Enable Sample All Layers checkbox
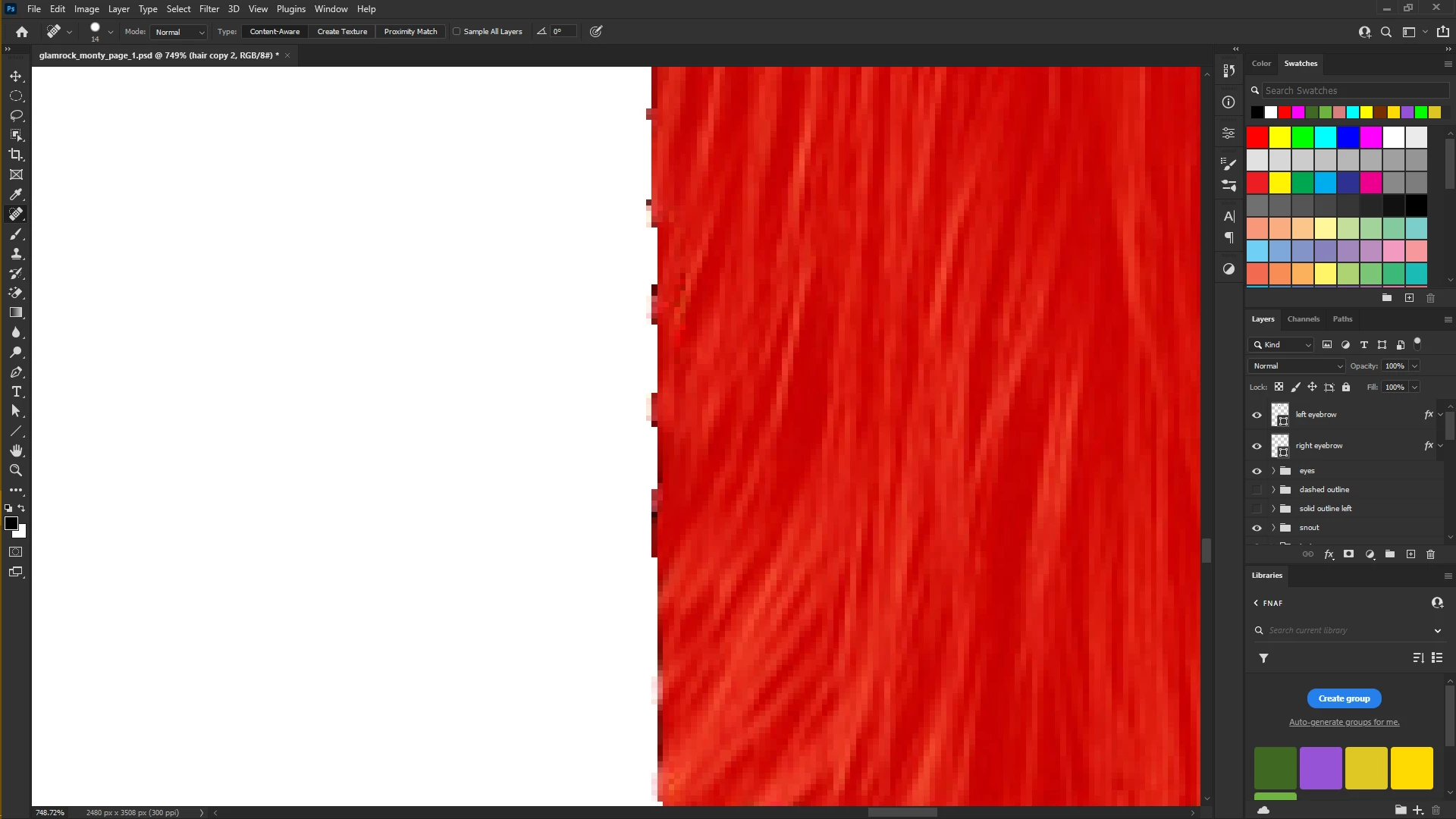Image resolution: width=1456 pixels, height=819 pixels. tap(457, 32)
